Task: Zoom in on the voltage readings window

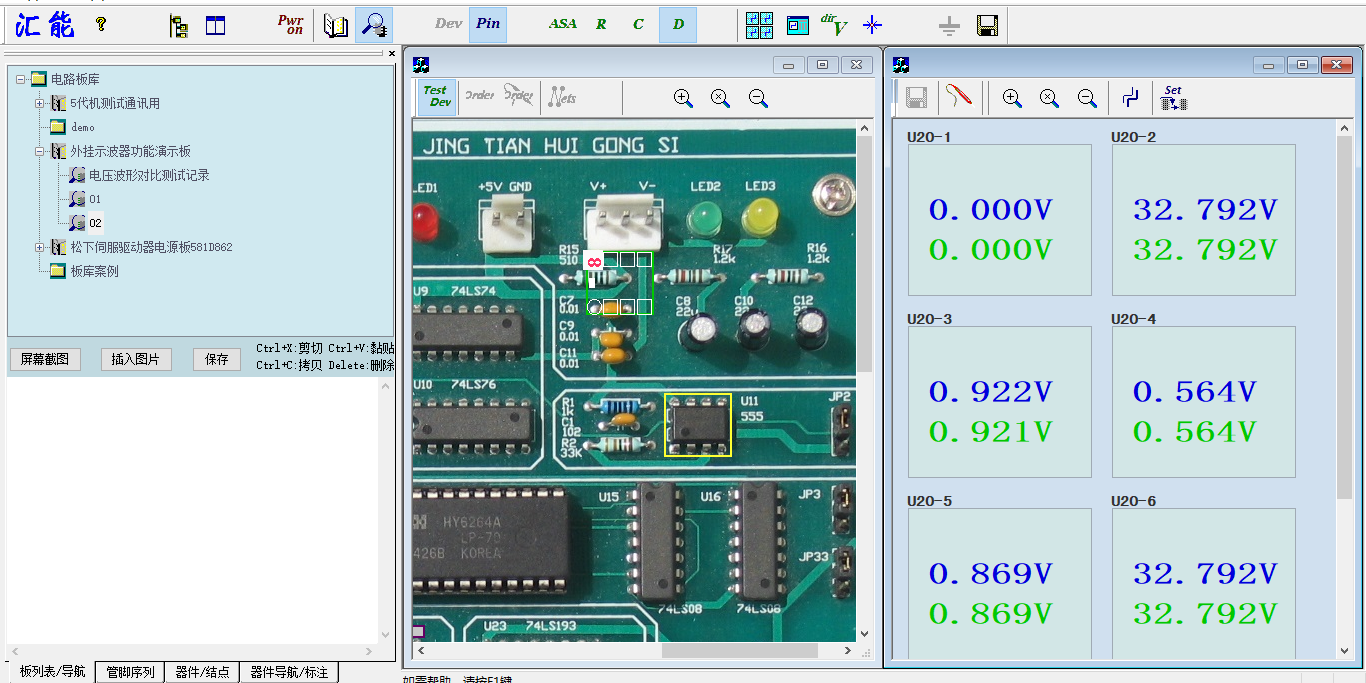Action: [1012, 98]
